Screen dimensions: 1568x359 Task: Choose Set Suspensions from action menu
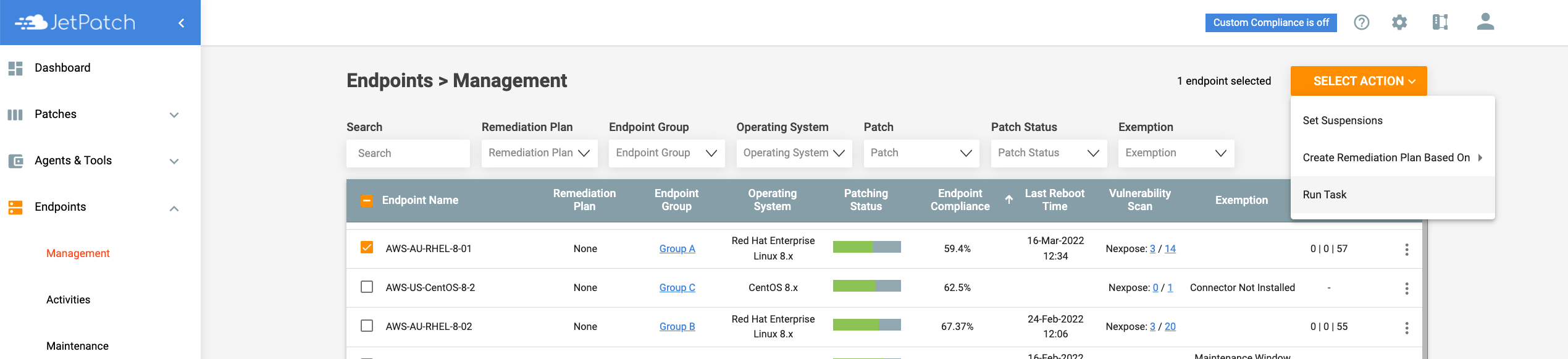tap(1392, 120)
